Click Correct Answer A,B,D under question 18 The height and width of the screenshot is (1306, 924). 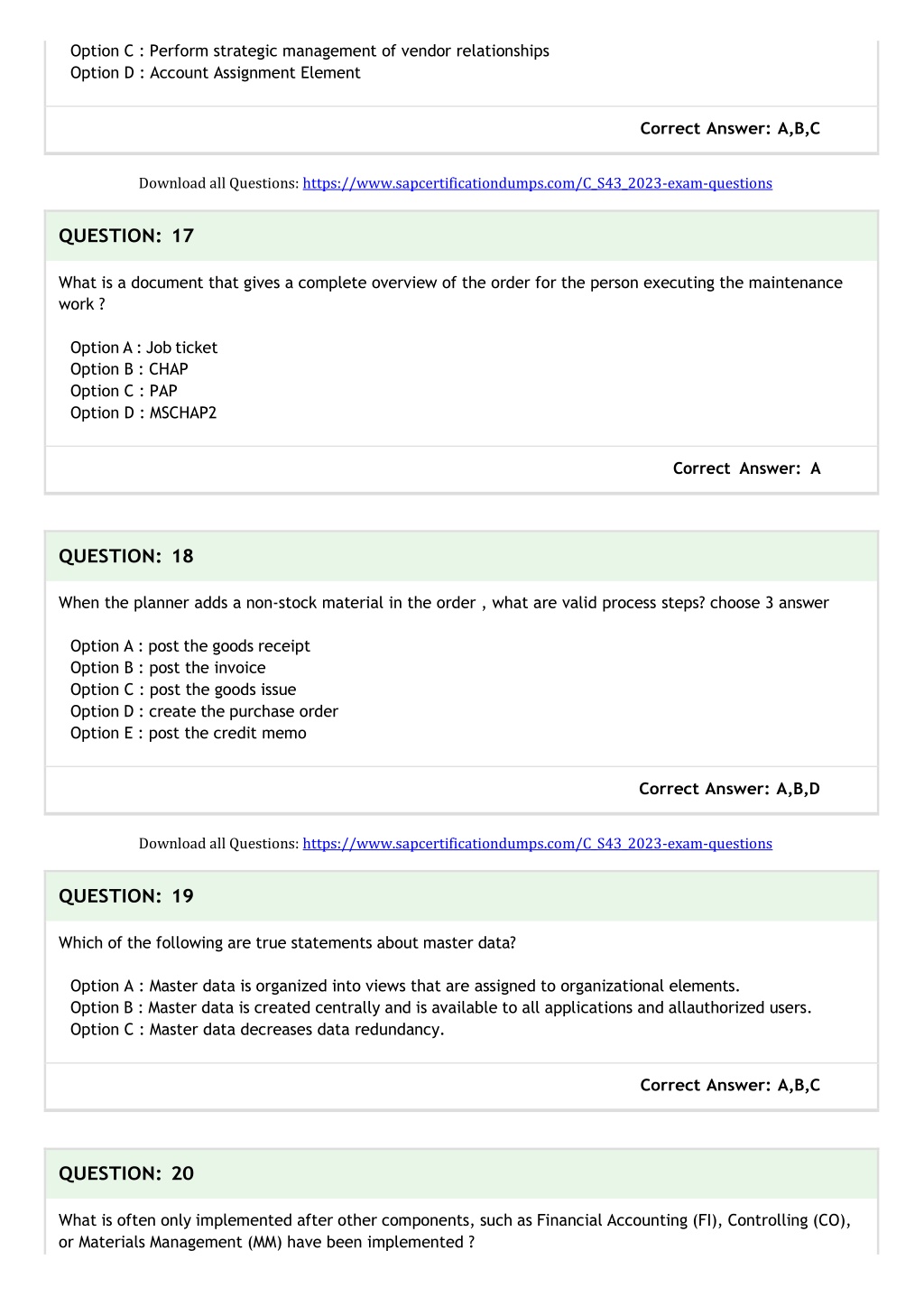[729, 789]
